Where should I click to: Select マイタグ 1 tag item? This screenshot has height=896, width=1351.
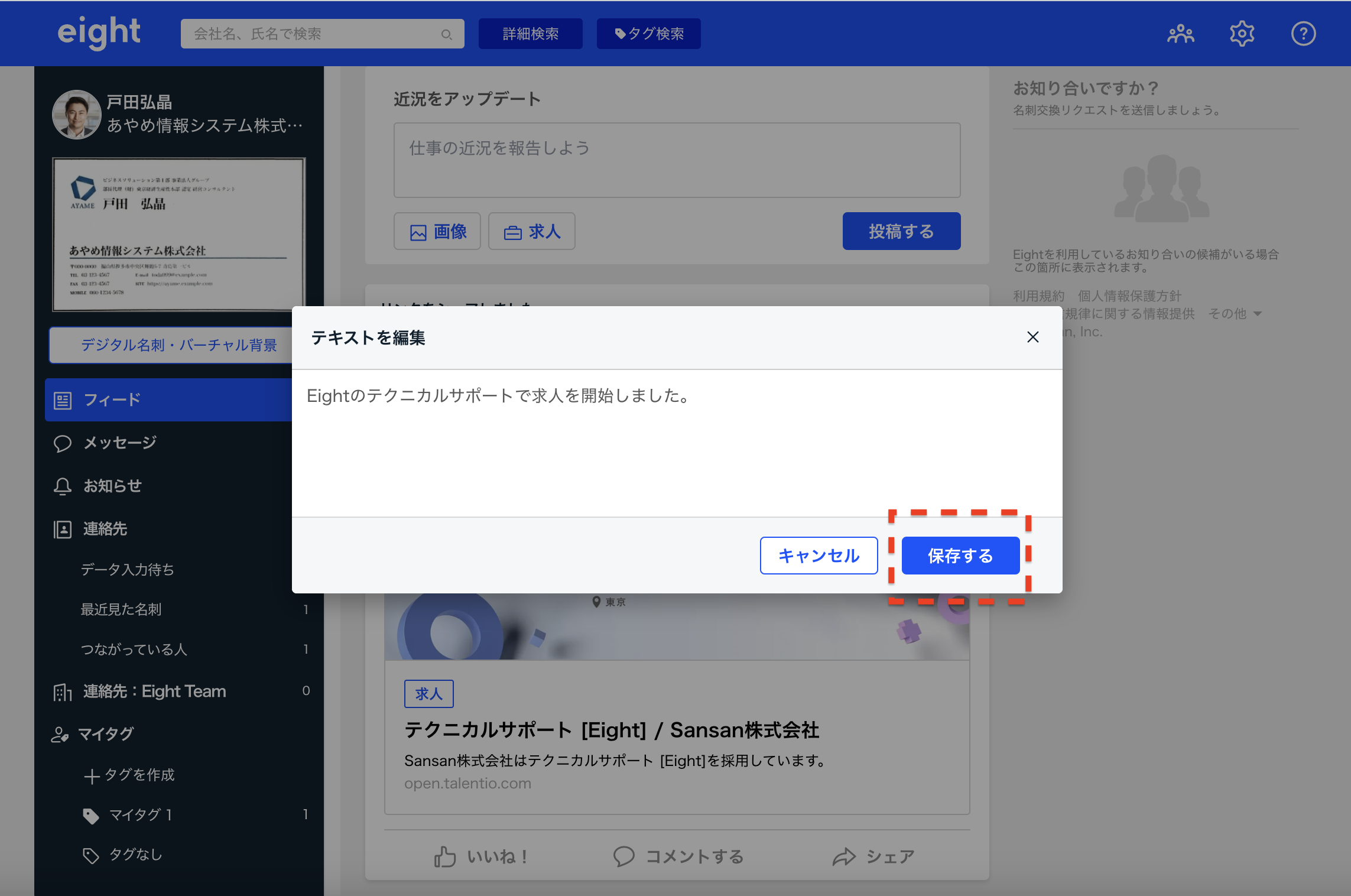141,815
